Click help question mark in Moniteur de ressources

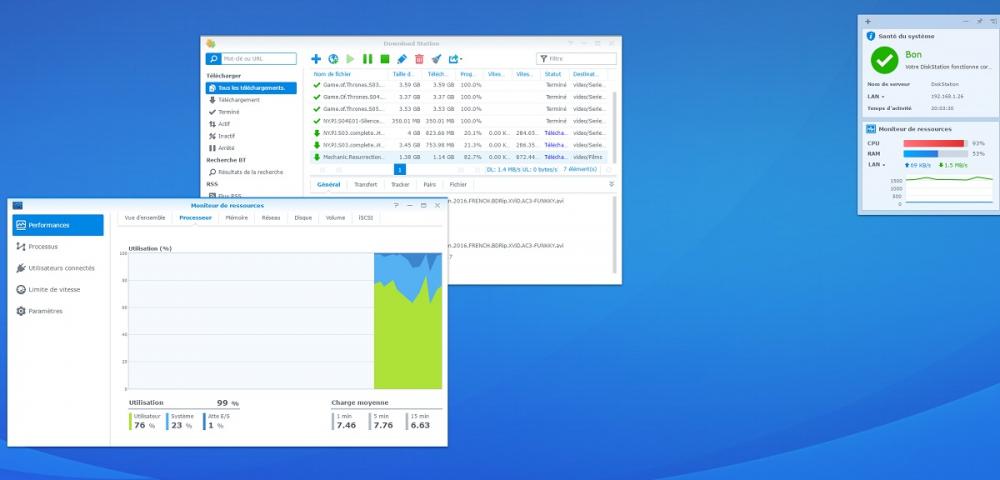(396, 205)
